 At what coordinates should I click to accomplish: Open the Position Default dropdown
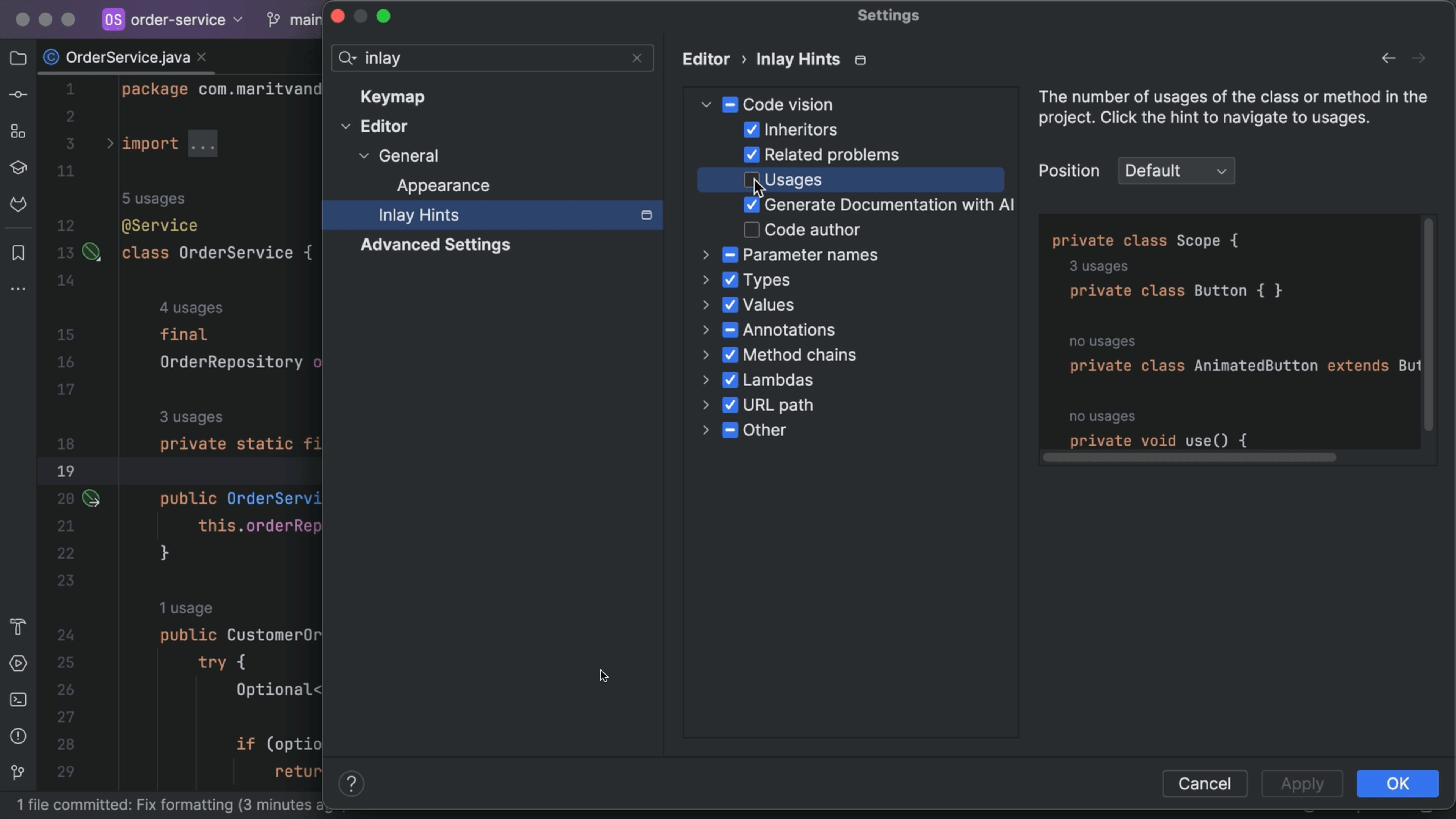(x=1176, y=171)
